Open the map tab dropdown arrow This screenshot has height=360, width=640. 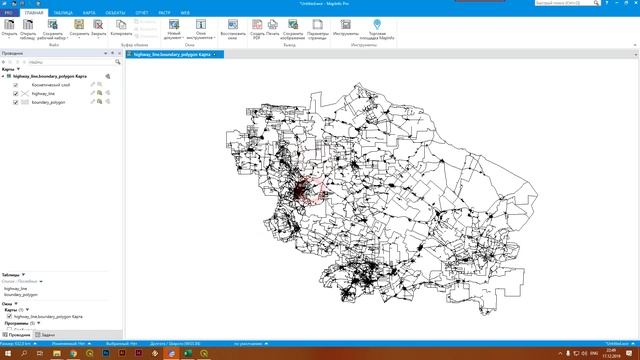click(x=215, y=54)
